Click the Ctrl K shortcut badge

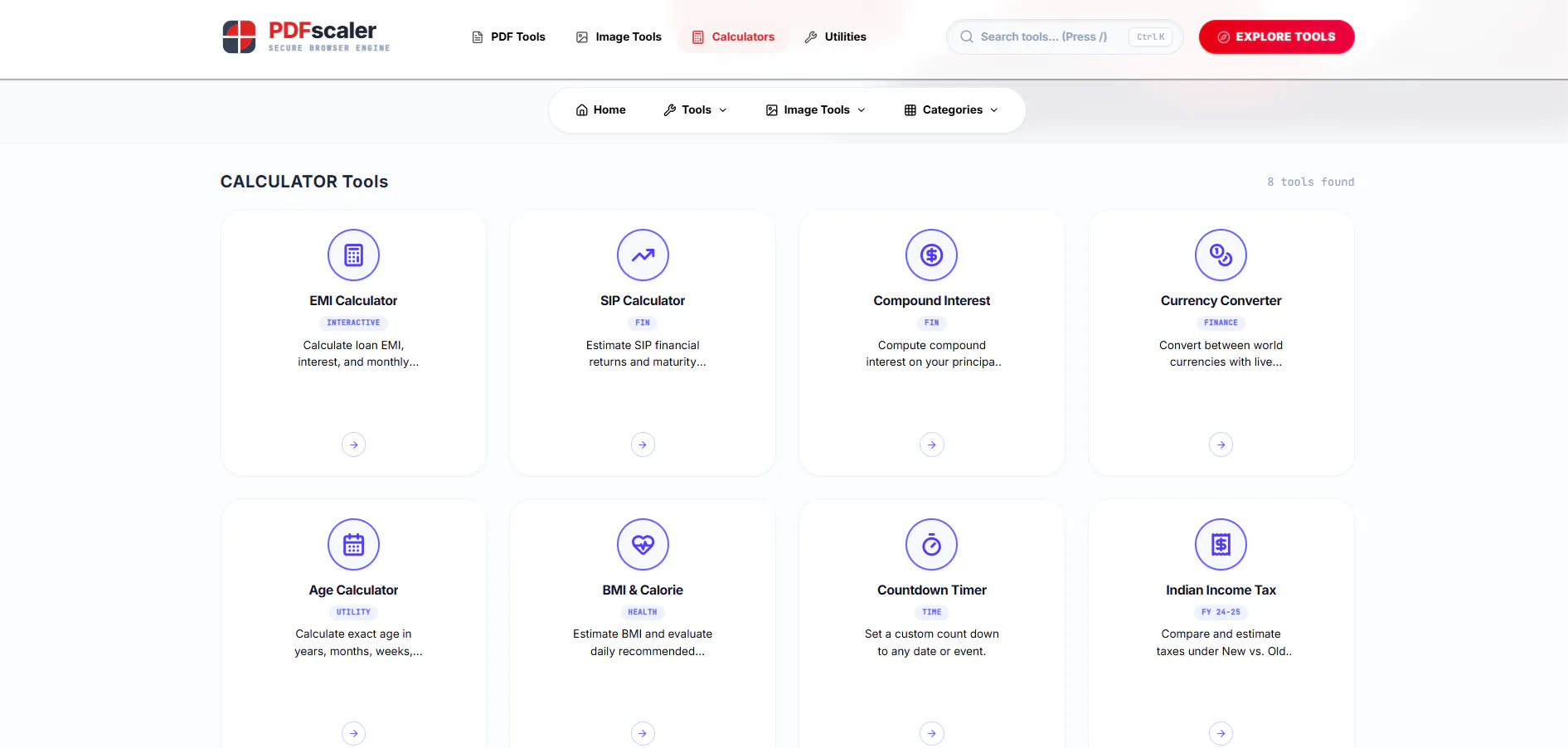[1150, 36]
